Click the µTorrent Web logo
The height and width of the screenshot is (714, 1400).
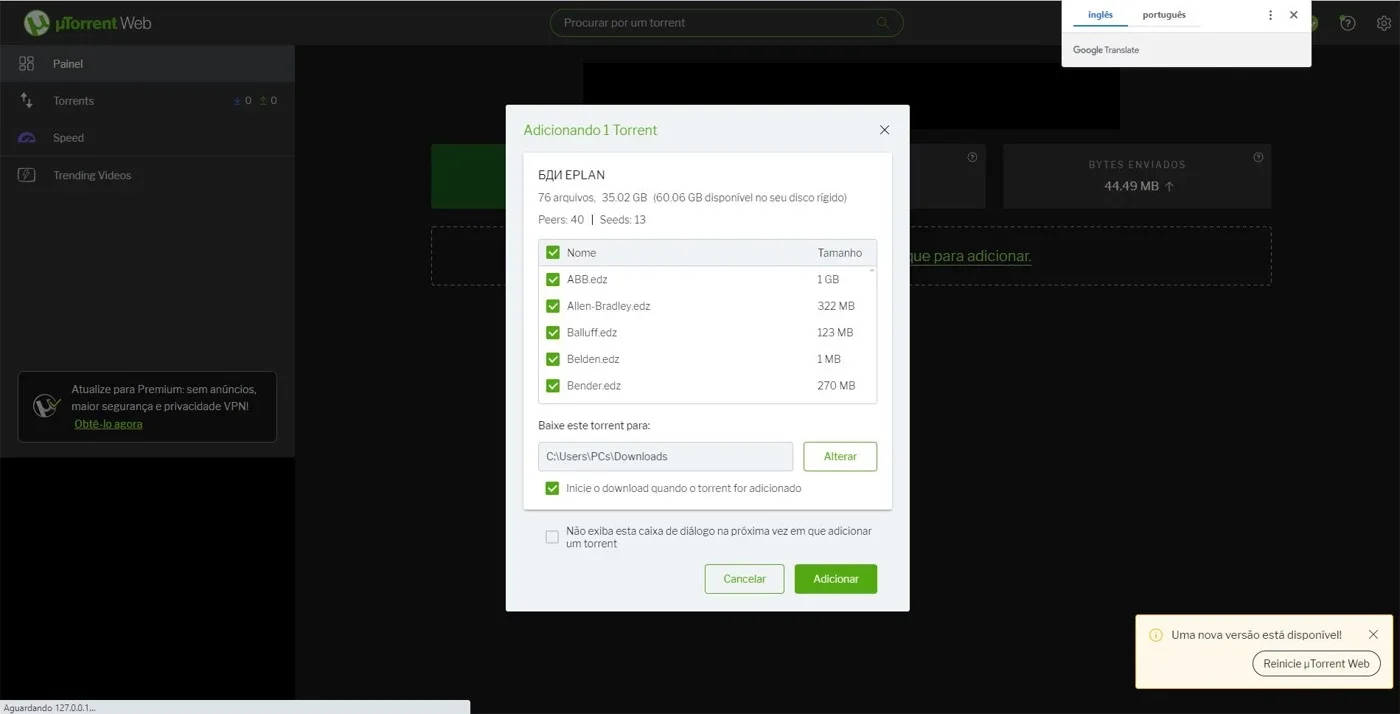88,22
